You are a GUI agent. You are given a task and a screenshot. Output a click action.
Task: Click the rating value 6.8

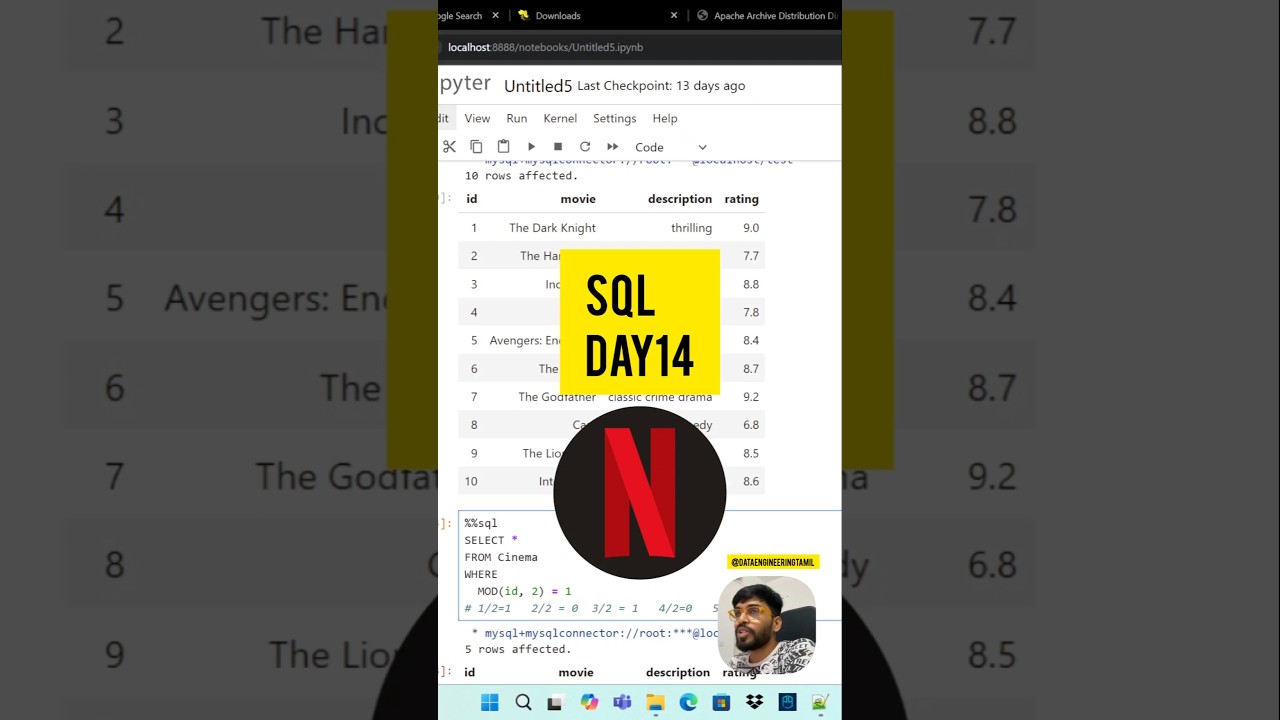751,425
